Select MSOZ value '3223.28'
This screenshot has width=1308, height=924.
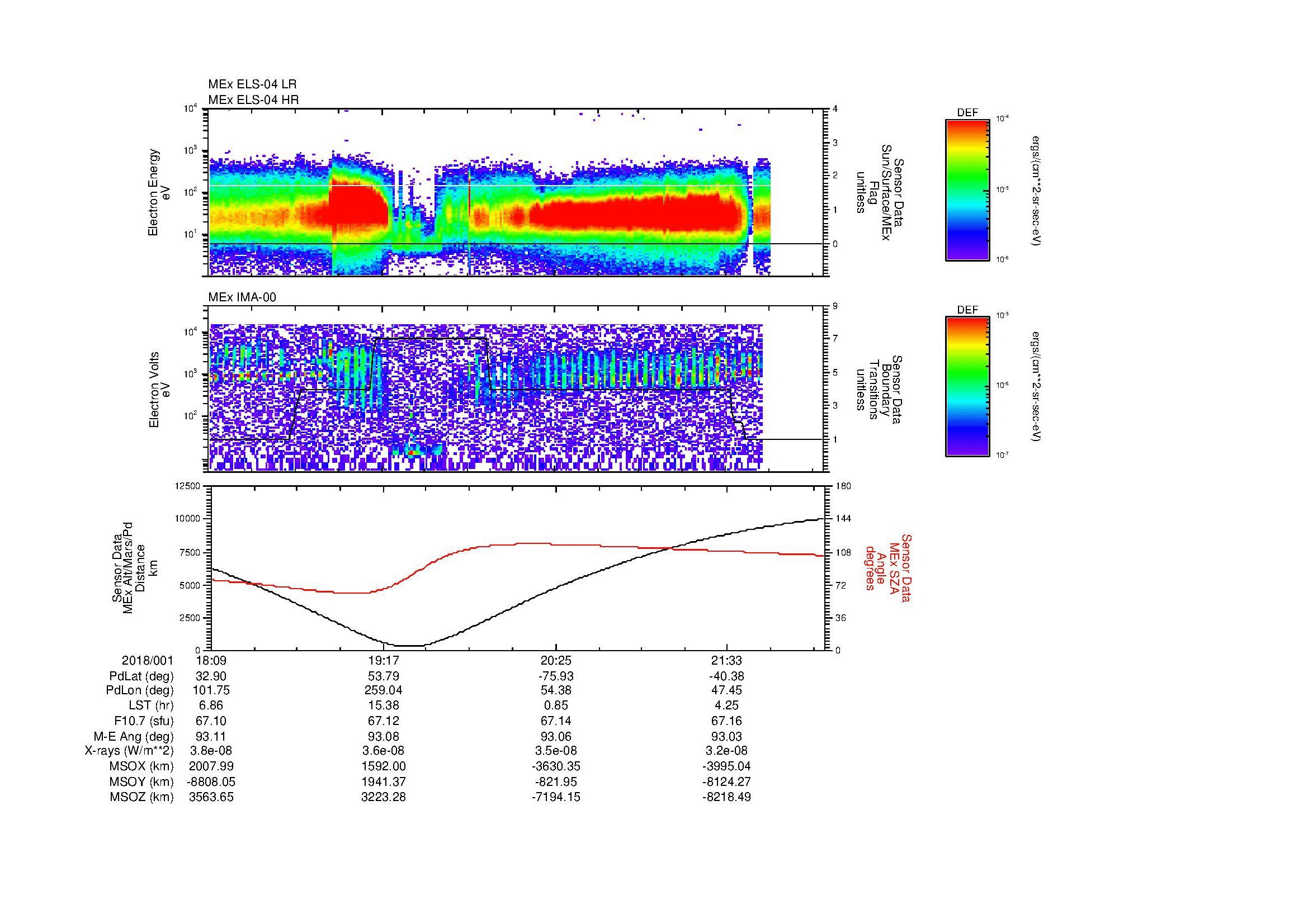click(x=384, y=797)
